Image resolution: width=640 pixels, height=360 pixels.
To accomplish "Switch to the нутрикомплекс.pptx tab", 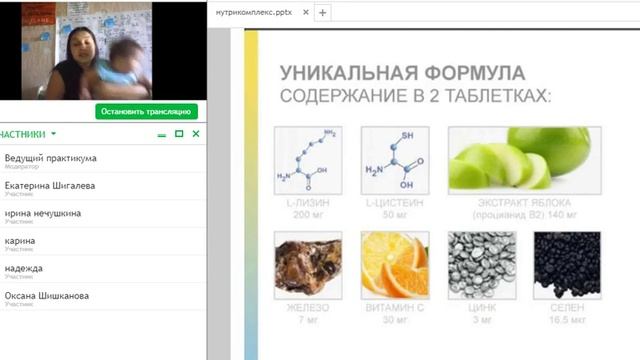I will 254,12.
